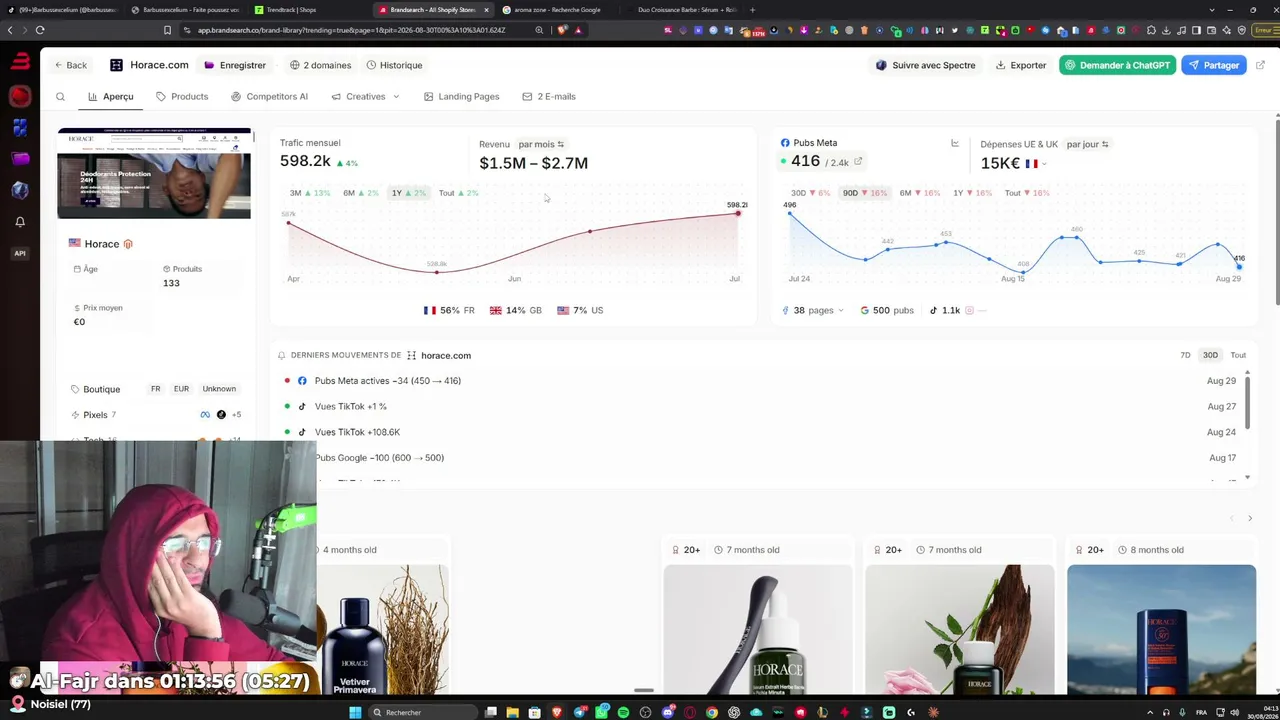This screenshot has height=720, width=1280.
Task: Open the Competitors AI tab
Action: (269, 97)
